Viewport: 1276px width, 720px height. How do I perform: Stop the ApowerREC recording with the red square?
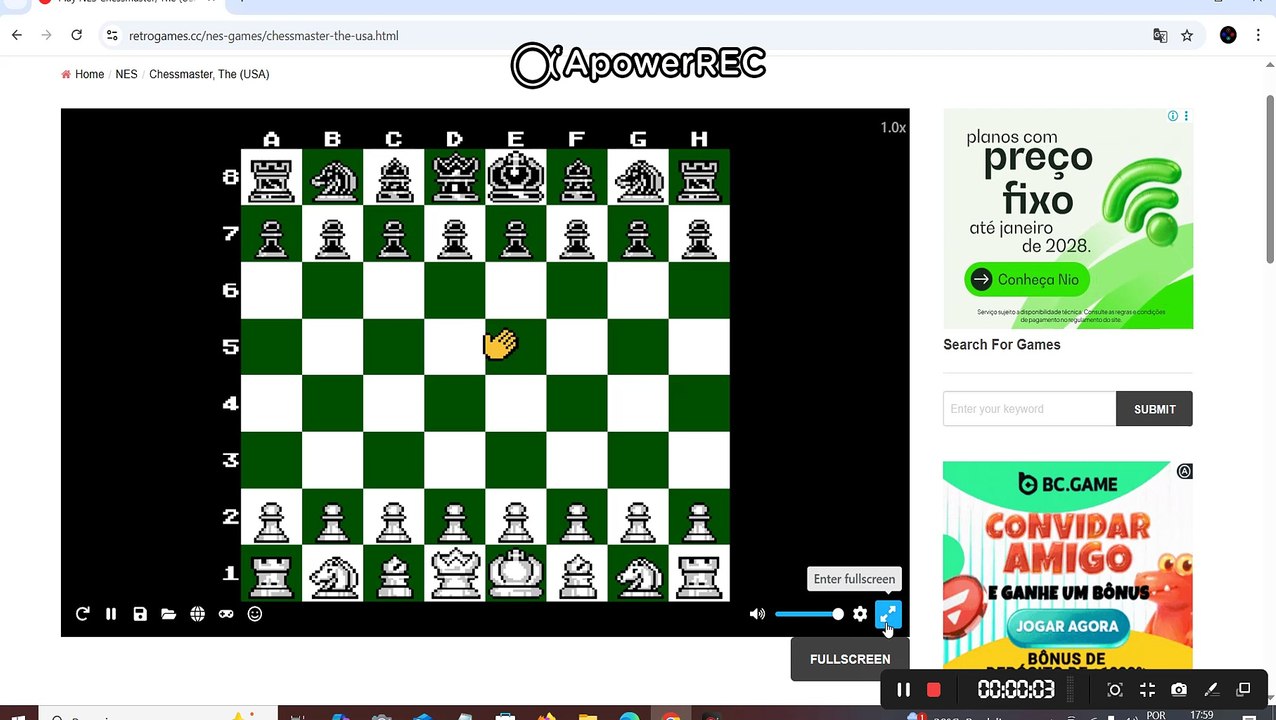(934, 690)
